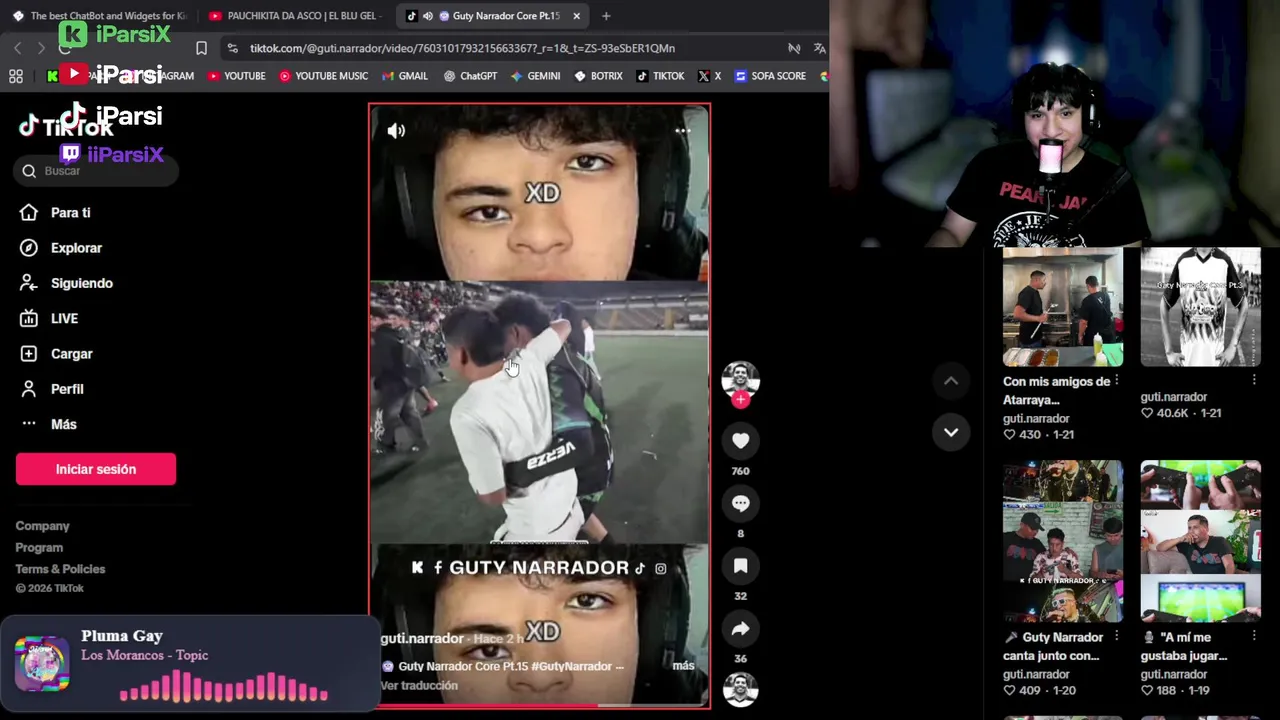Switch to the best ChatBot and Widgets tab
The width and height of the screenshot is (1280, 720).
tap(98, 16)
